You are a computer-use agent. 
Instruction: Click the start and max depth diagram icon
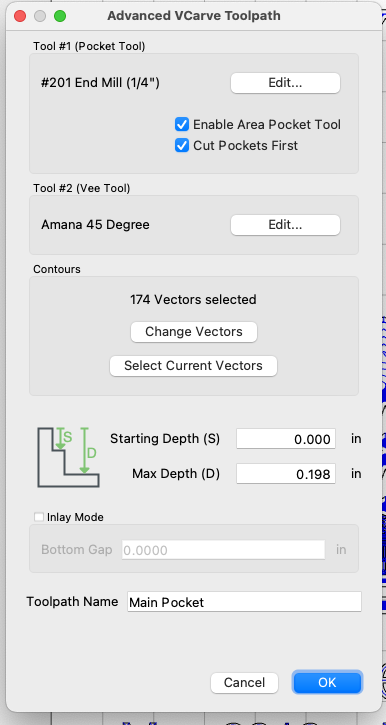[x=68, y=457]
